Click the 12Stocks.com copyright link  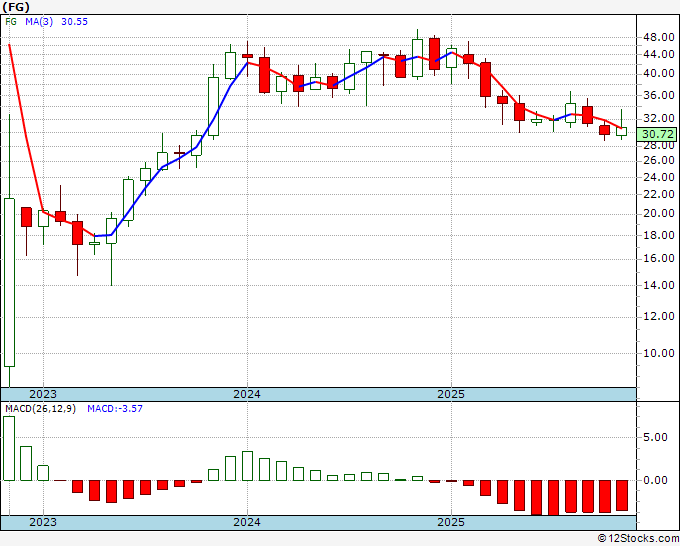[638, 539]
